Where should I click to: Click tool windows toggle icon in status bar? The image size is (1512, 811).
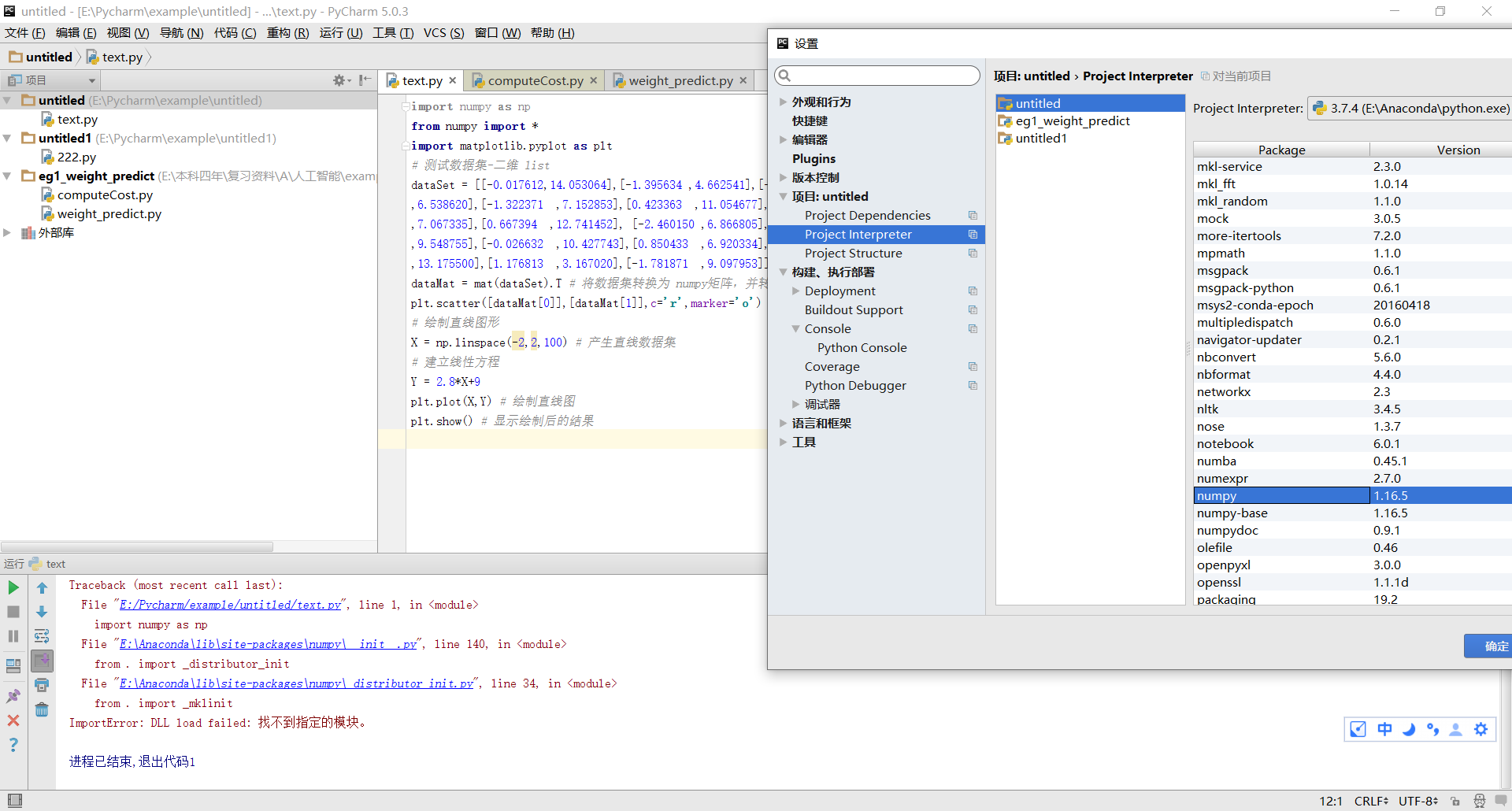pos(14,801)
